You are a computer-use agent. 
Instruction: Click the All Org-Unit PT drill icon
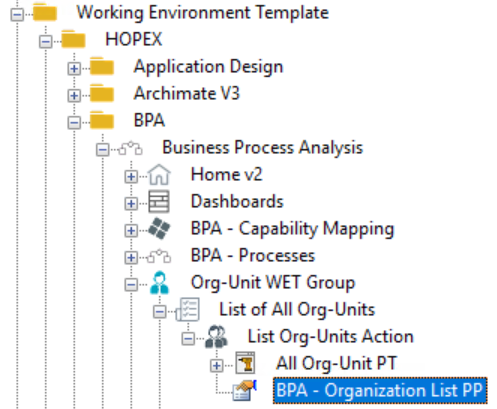pyautogui.click(x=245, y=363)
